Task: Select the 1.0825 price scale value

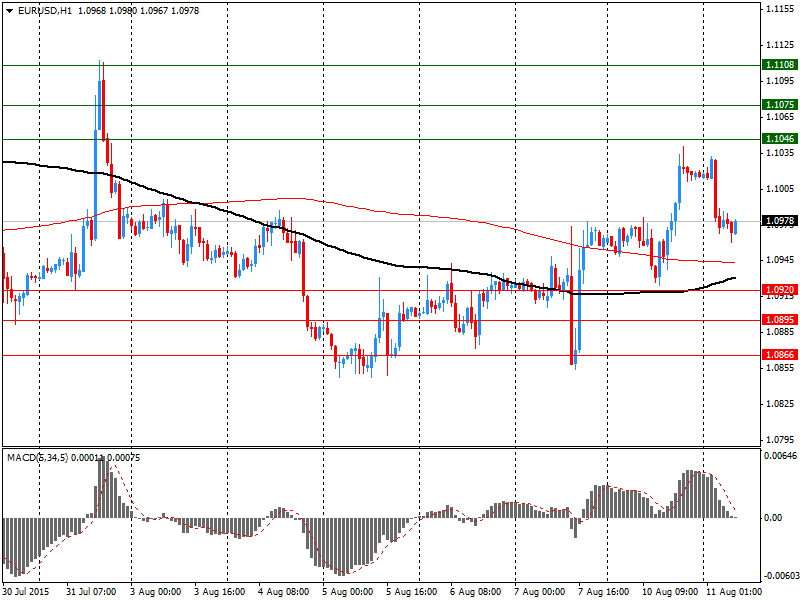Action: click(781, 404)
